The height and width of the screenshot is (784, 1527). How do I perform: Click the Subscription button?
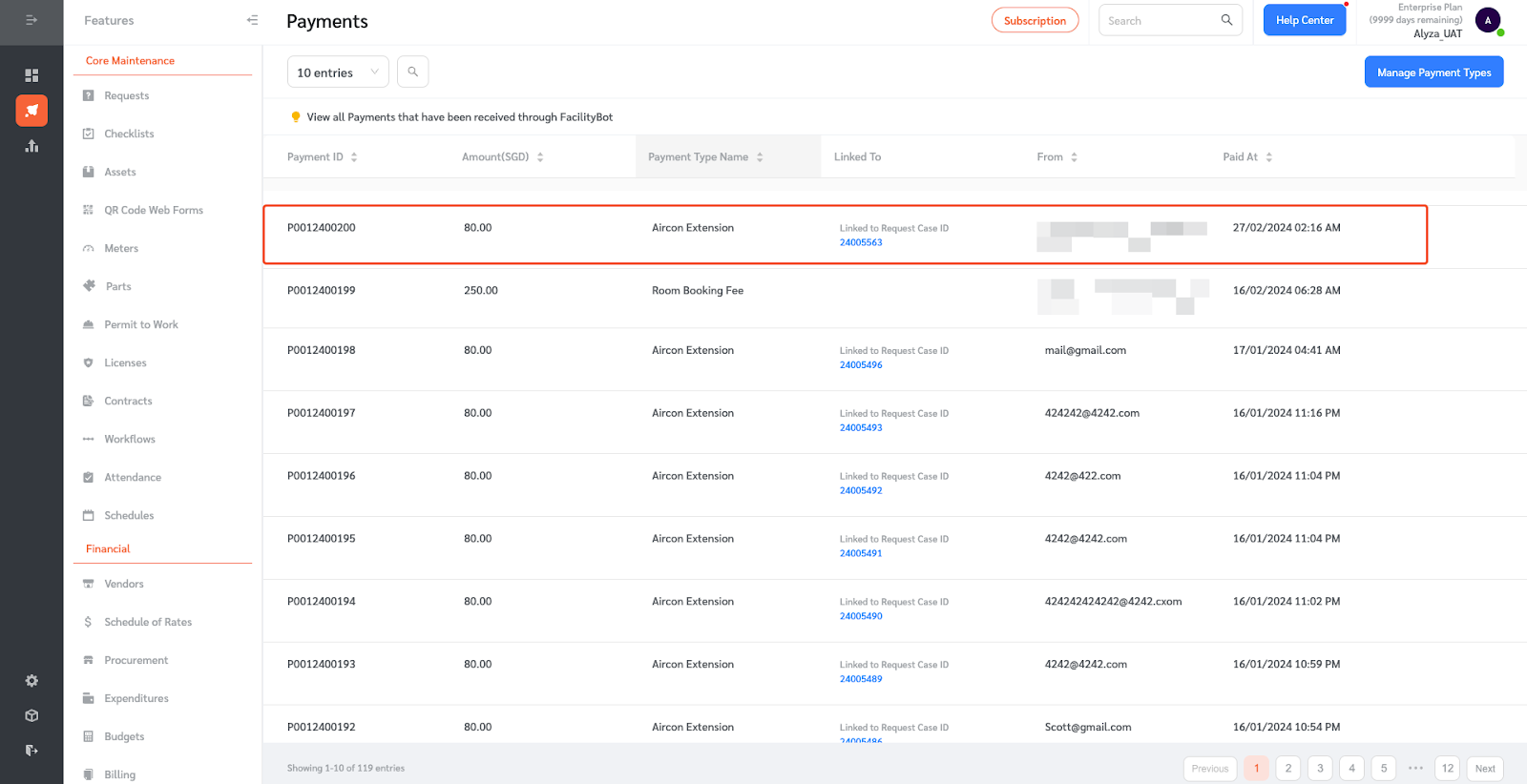click(1035, 20)
